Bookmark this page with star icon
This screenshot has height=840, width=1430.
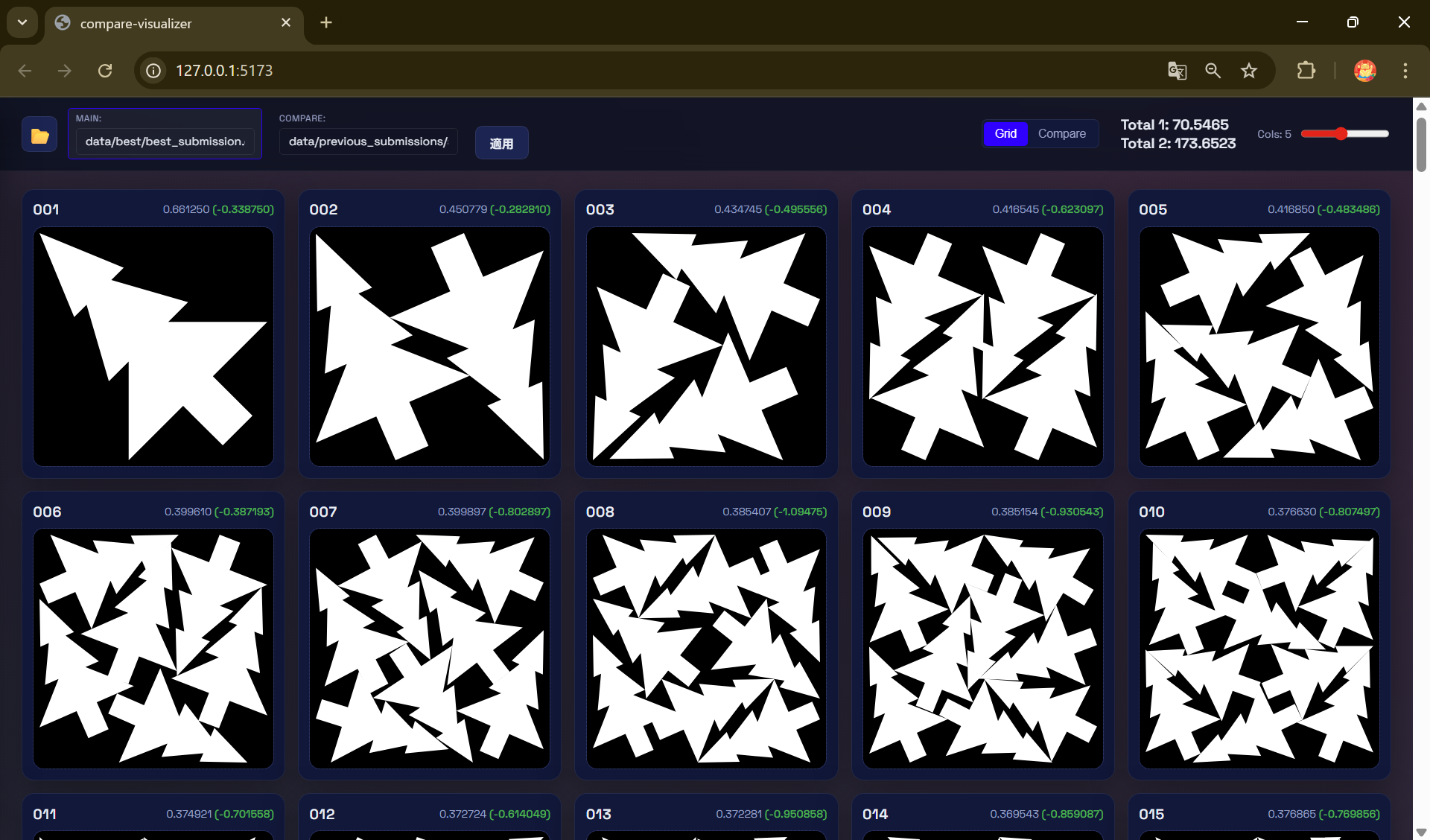(1249, 71)
